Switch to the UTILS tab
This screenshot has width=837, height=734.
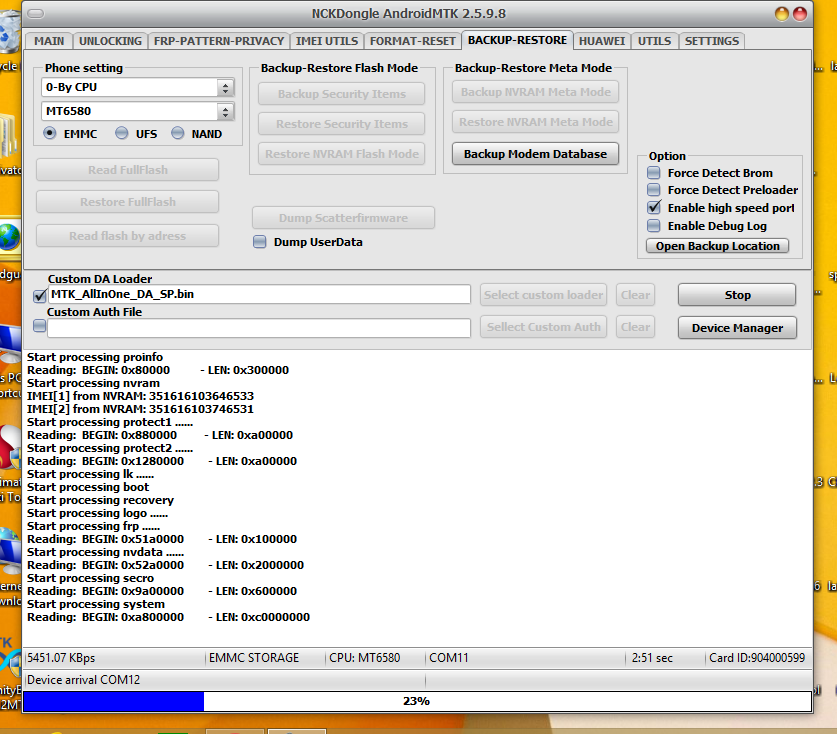coord(654,41)
